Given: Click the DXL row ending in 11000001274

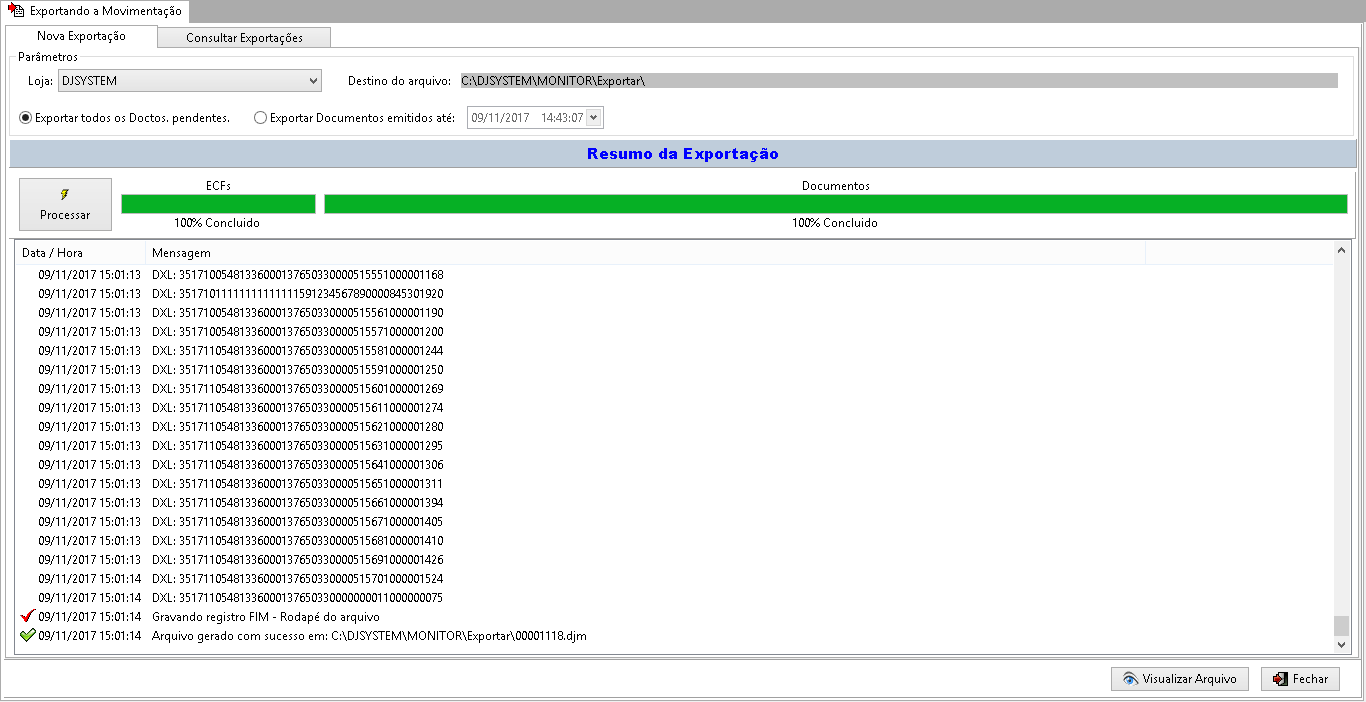Looking at the screenshot, I should click(x=675, y=407).
